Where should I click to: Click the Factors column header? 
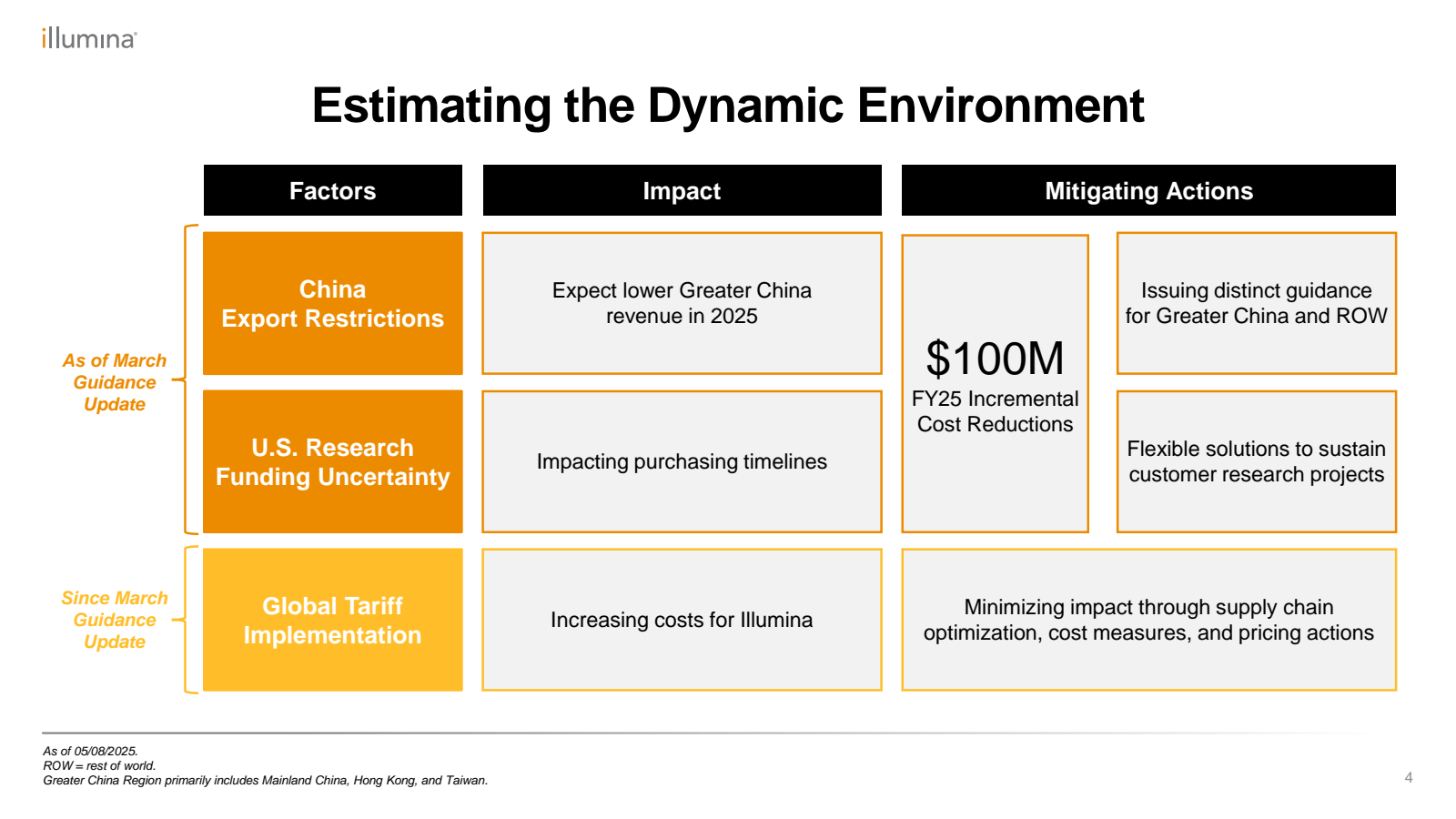click(332, 191)
